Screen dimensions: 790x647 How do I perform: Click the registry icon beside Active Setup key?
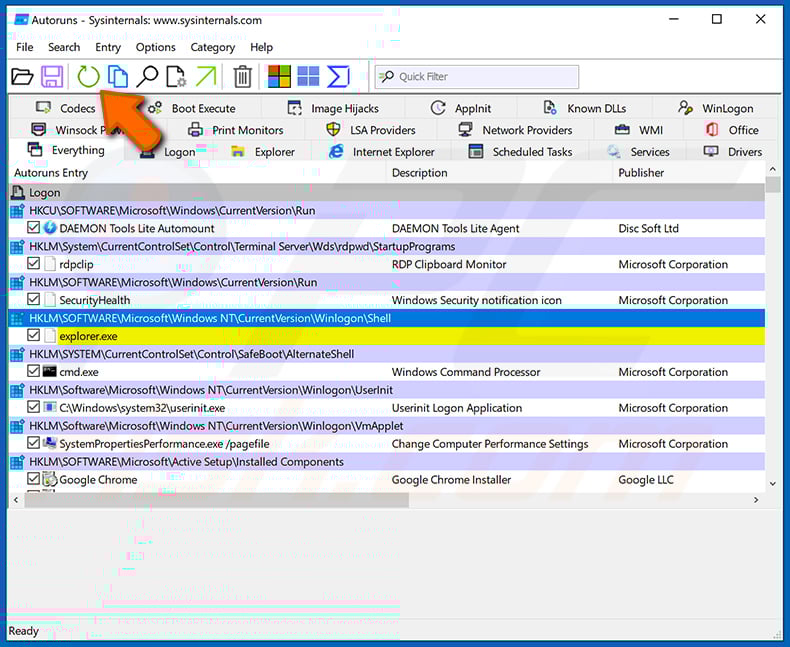tap(17, 462)
